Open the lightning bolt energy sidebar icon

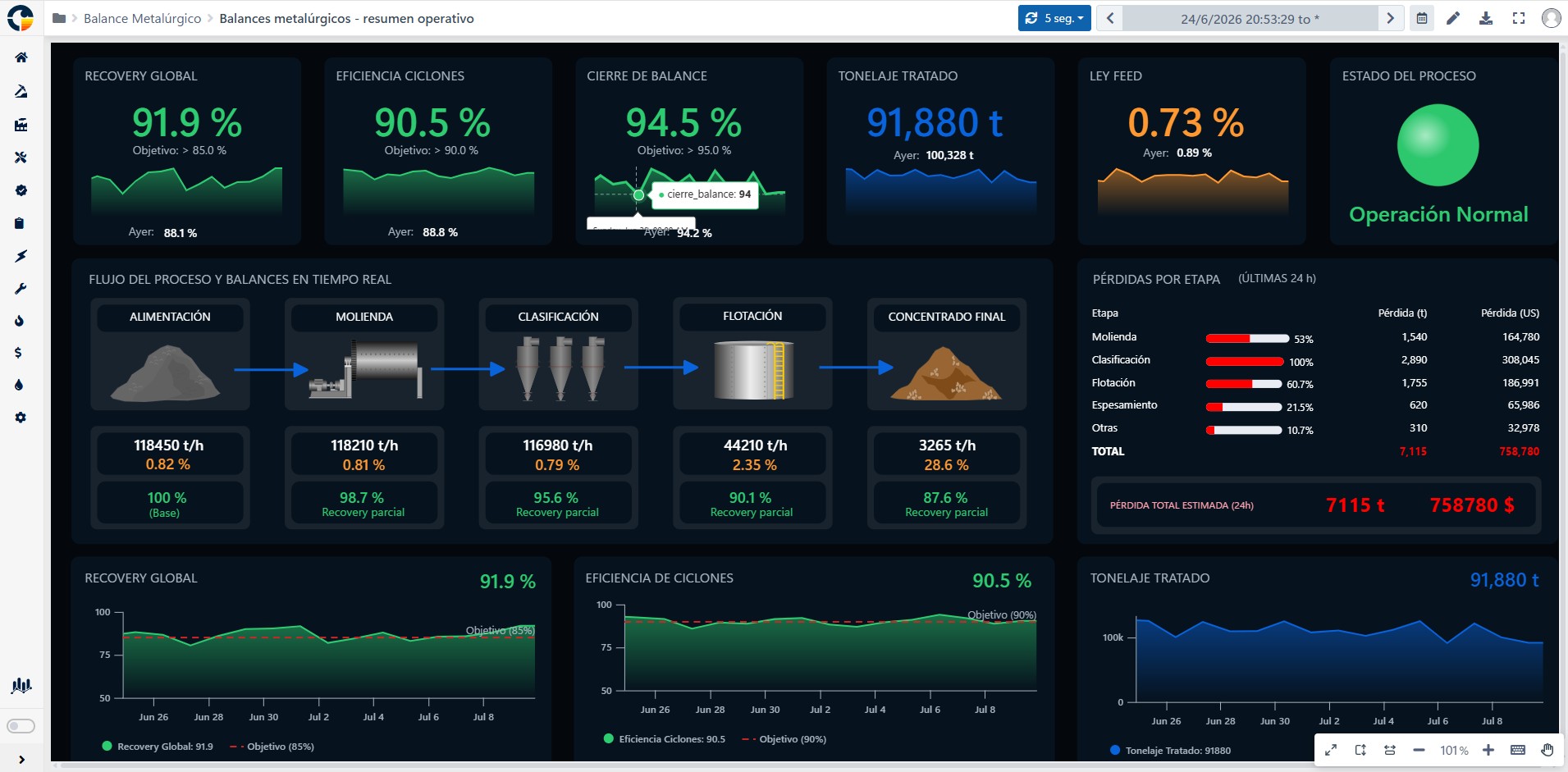[21, 256]
